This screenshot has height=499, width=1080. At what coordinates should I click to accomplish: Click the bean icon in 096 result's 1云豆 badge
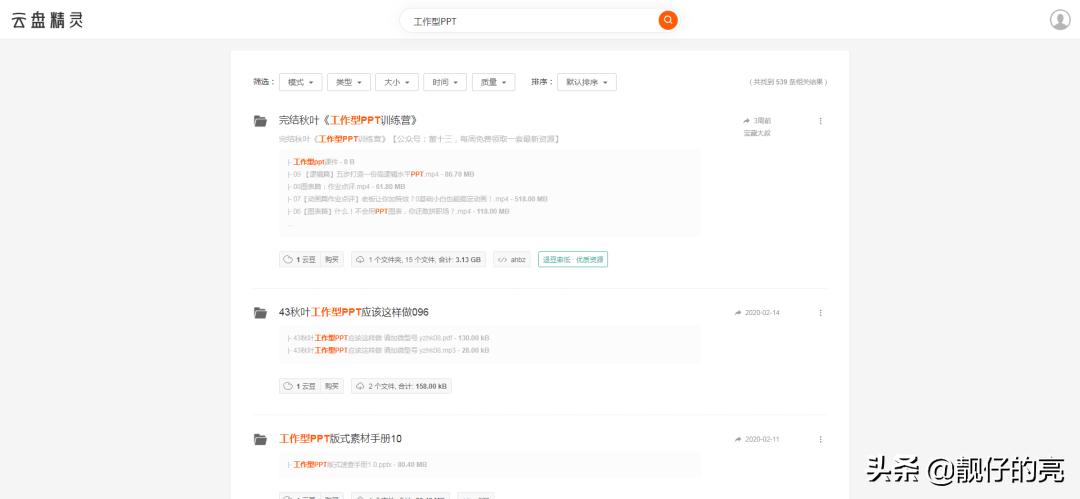coord(288,386)
